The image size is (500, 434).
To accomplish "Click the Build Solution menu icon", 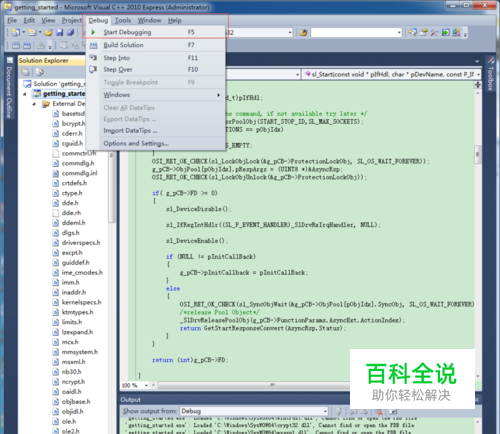I will click(94, 45).
